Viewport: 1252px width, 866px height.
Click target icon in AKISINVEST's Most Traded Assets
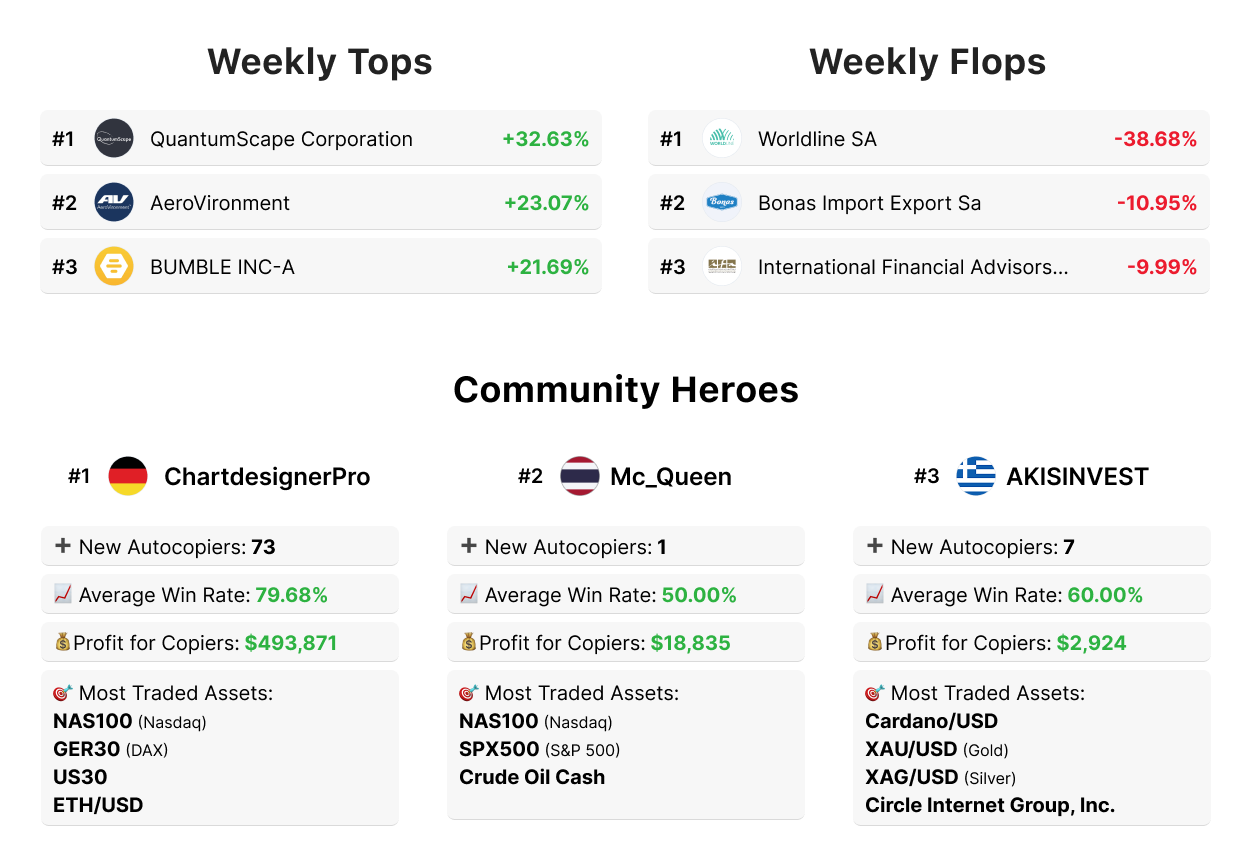pyautogui.click(x=875, y=692)
